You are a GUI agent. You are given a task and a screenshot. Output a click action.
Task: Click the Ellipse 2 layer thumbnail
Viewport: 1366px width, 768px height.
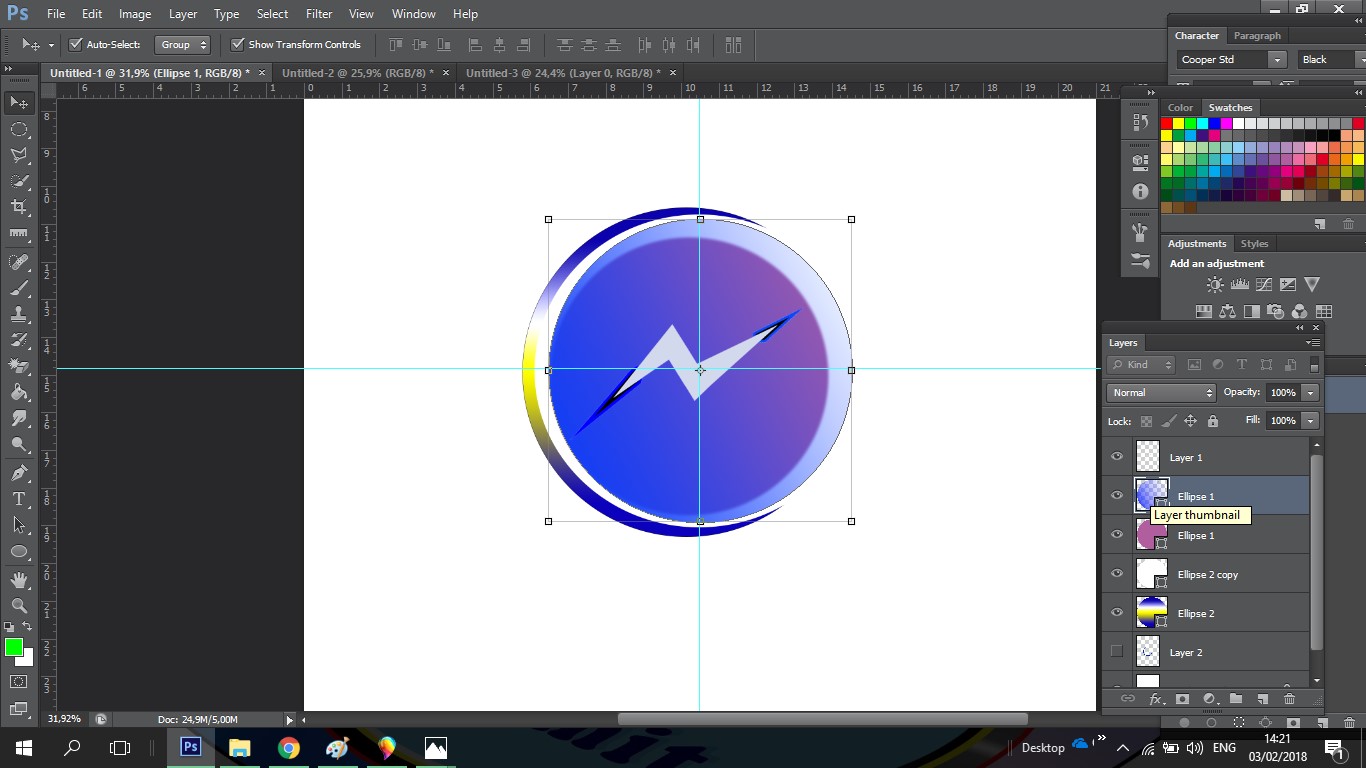pos(1152,613)
